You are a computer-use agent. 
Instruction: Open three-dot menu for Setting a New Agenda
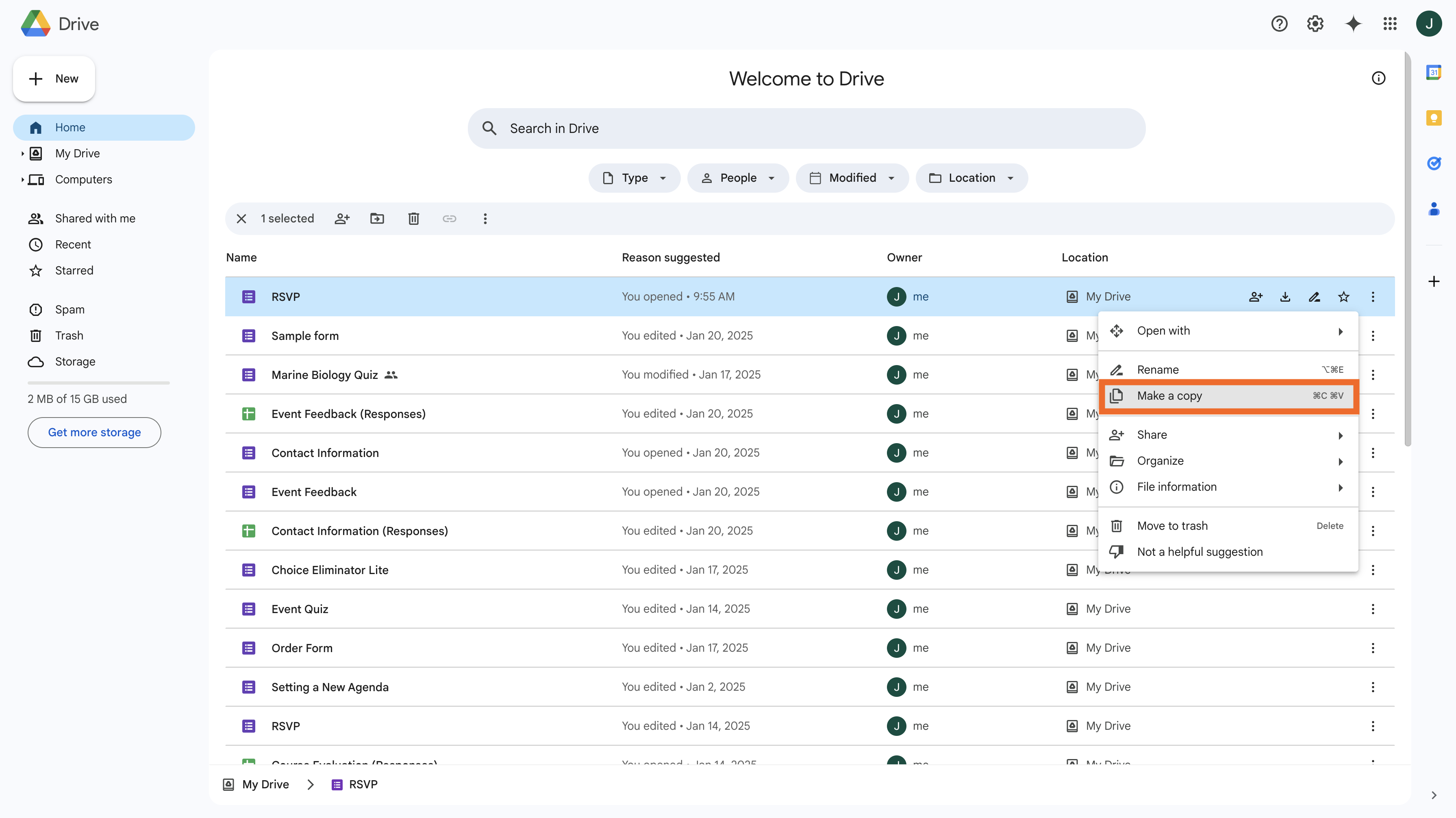point(1373,687)
